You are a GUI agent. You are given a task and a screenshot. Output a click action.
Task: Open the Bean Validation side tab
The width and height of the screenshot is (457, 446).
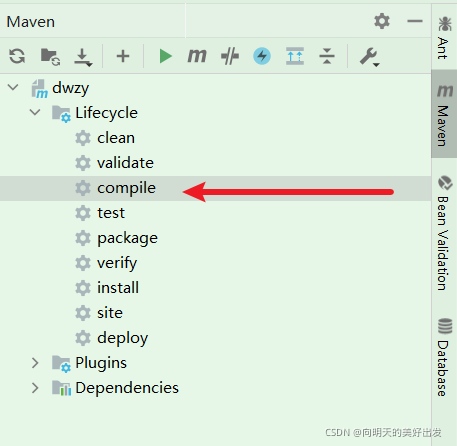click(x=444, y=233)
